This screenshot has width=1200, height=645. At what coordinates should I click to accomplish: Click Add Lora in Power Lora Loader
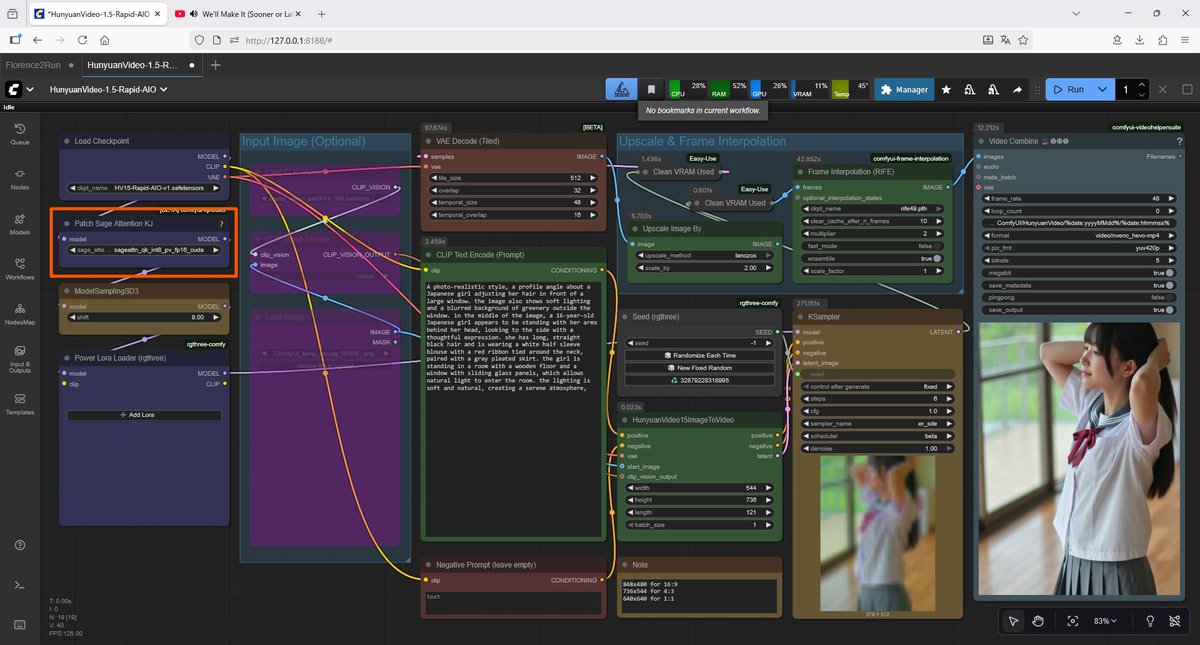(144, 415)
